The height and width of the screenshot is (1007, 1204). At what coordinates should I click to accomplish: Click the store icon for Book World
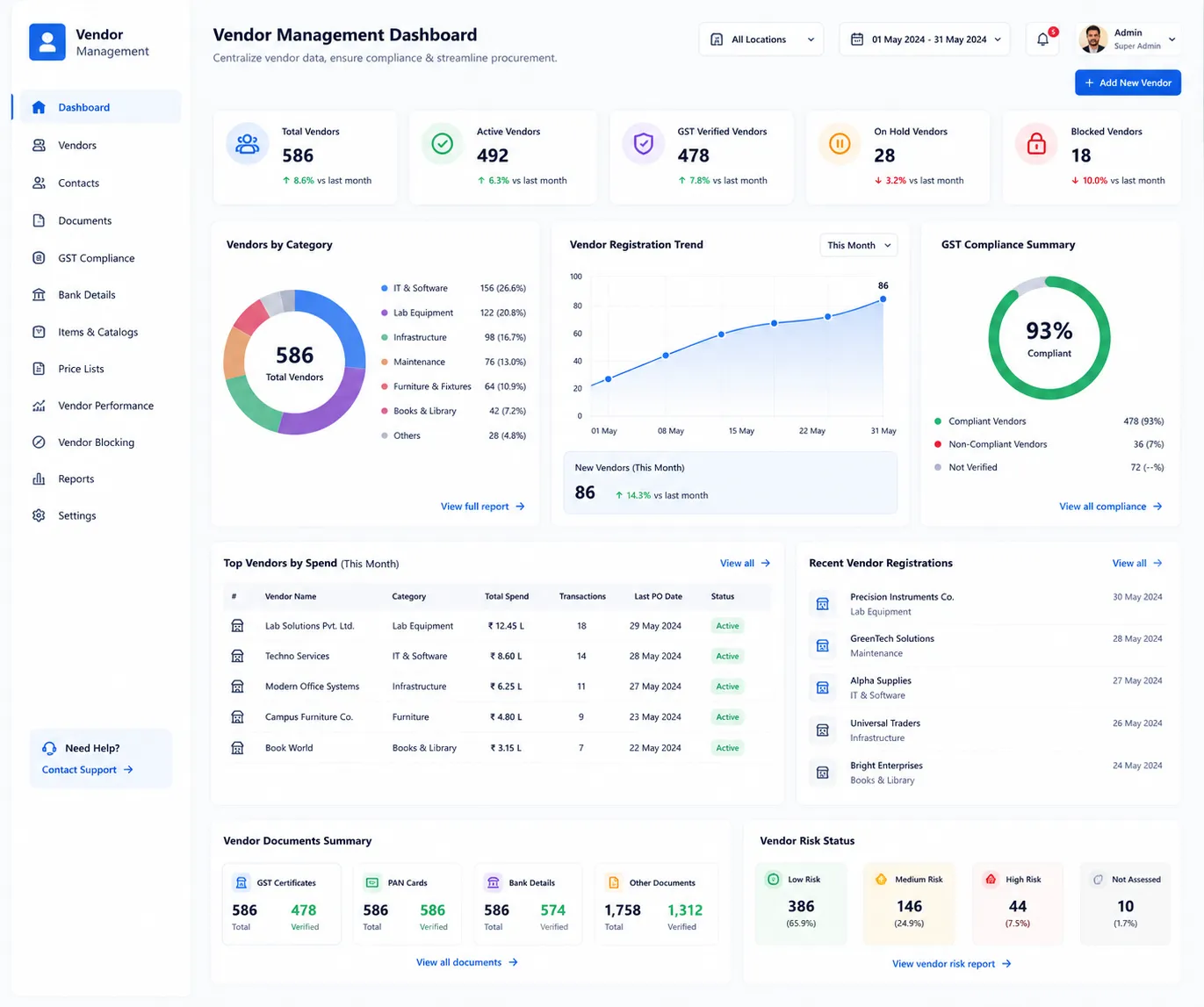[237, 748]
